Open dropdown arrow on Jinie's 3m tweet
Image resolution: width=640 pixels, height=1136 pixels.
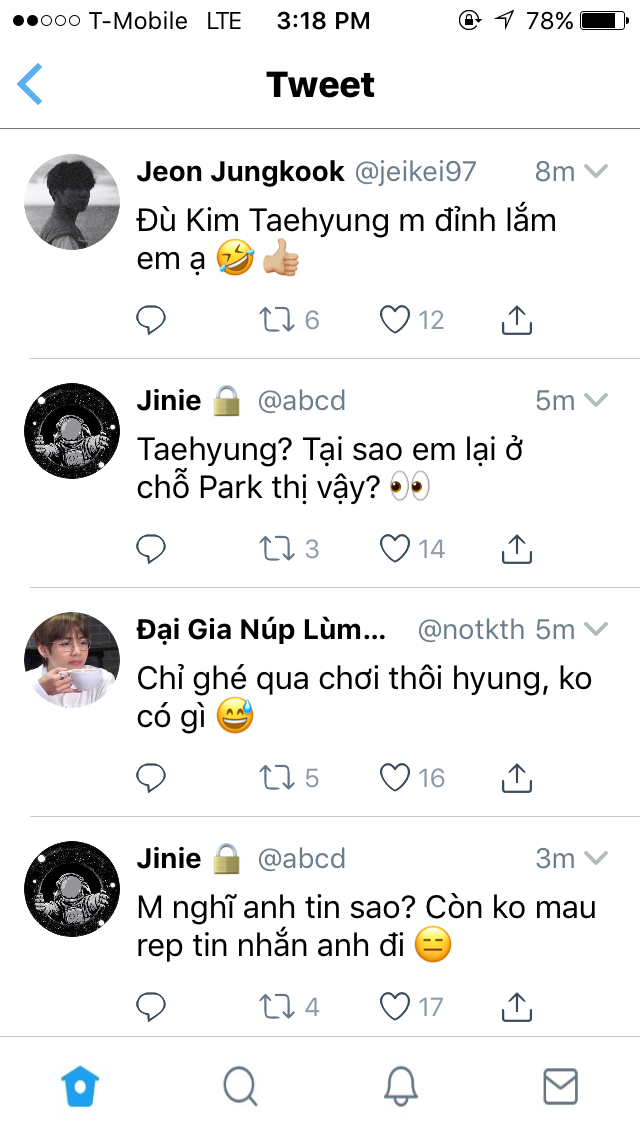pyautogui.click(x=596, y=859)
